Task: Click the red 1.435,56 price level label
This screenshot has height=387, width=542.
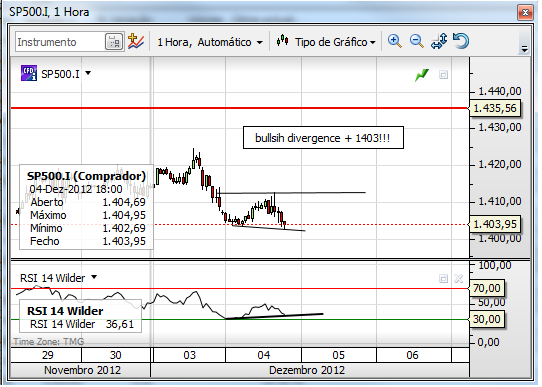Action: click(495, 108)
